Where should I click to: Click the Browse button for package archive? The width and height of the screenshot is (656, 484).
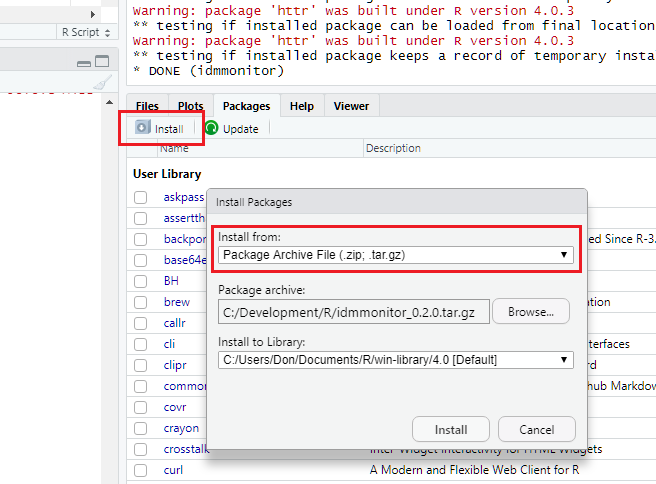530,312
